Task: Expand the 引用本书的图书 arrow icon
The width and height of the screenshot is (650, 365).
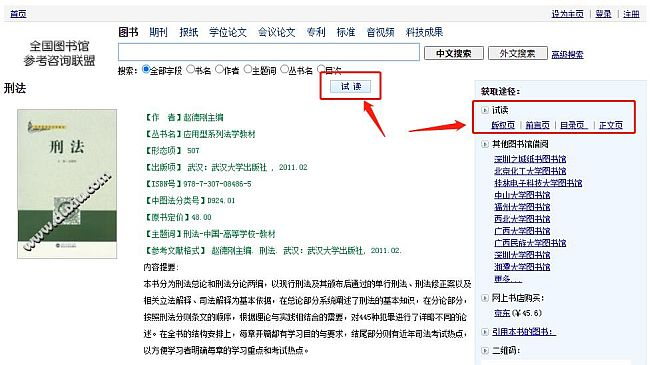Action: (x=485, y=332)
